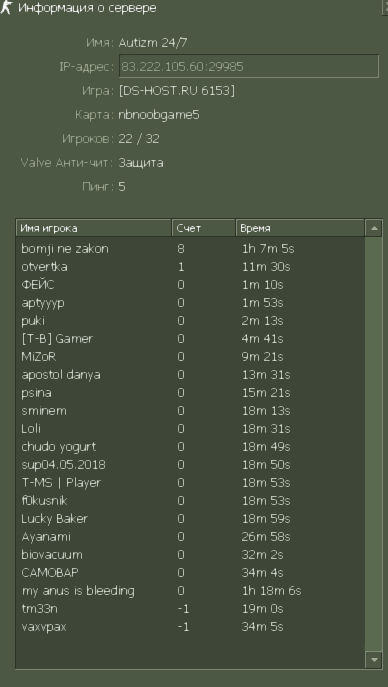Select player otvertka in the list

point(190,267)
